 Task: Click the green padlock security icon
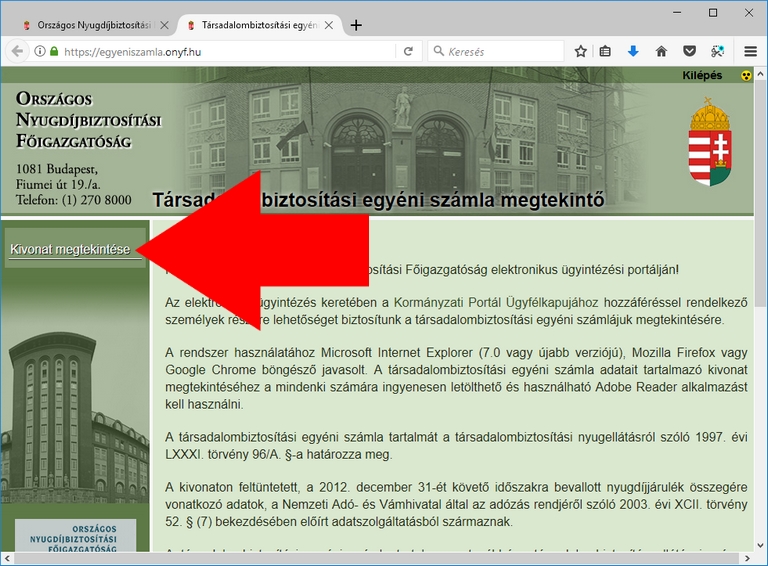[54, 51]
